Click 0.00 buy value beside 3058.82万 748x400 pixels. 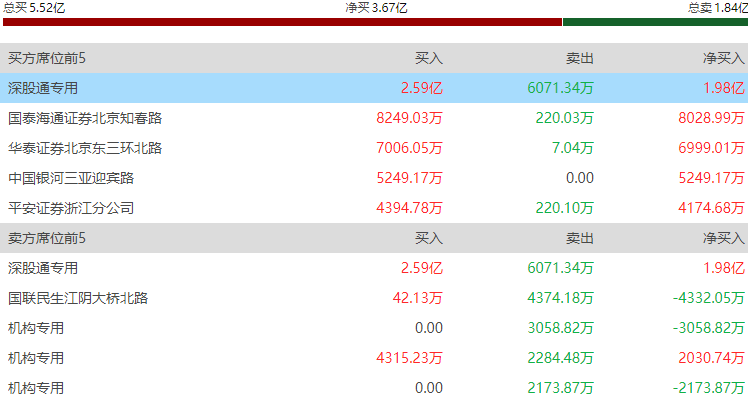(428, 328)
